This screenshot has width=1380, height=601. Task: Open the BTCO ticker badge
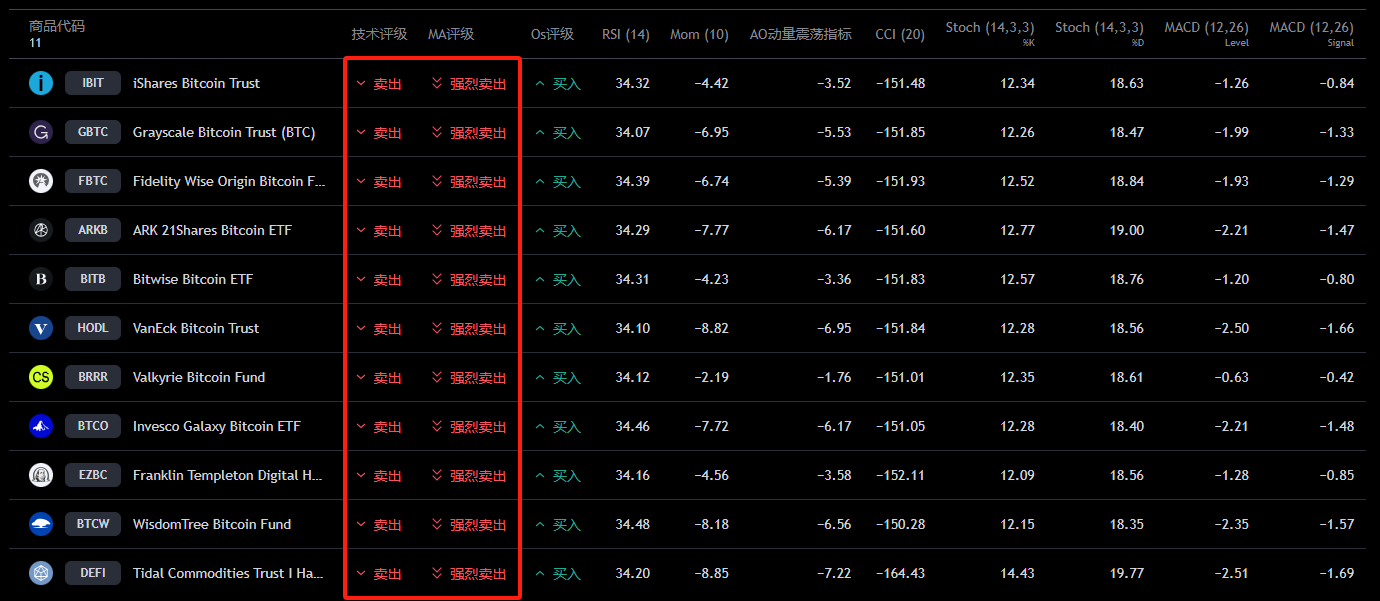[x=93, y=426]
